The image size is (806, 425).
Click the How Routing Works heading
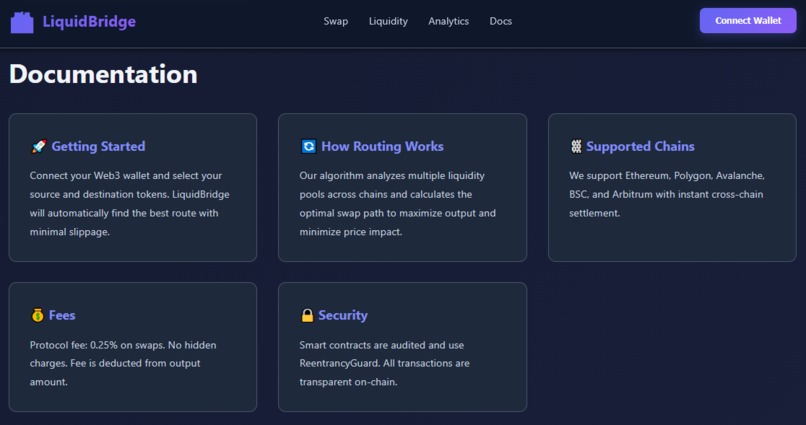[382, 146]
